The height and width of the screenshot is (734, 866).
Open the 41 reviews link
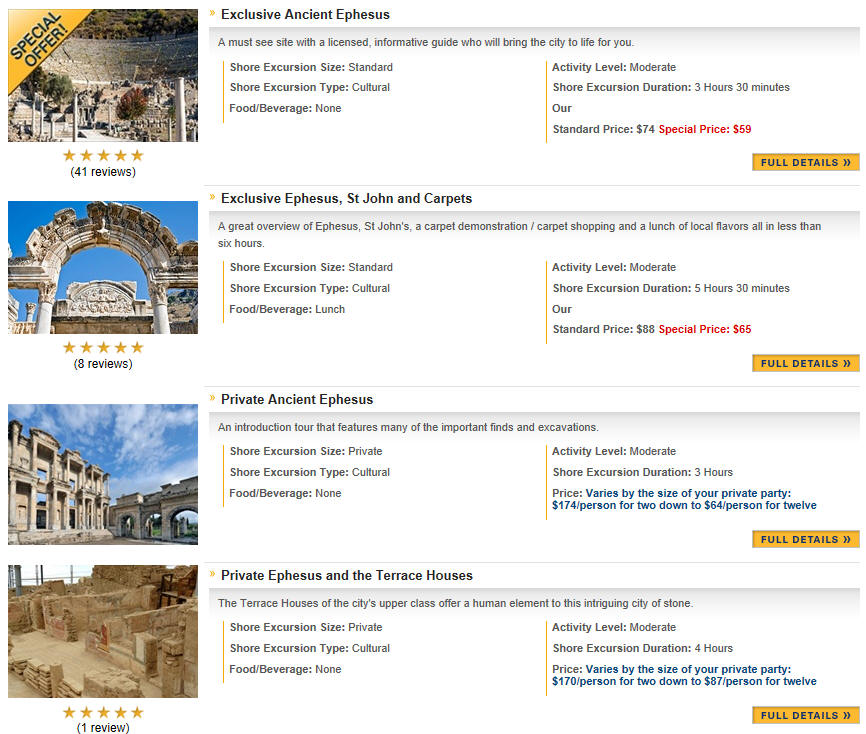click(103, 172)
